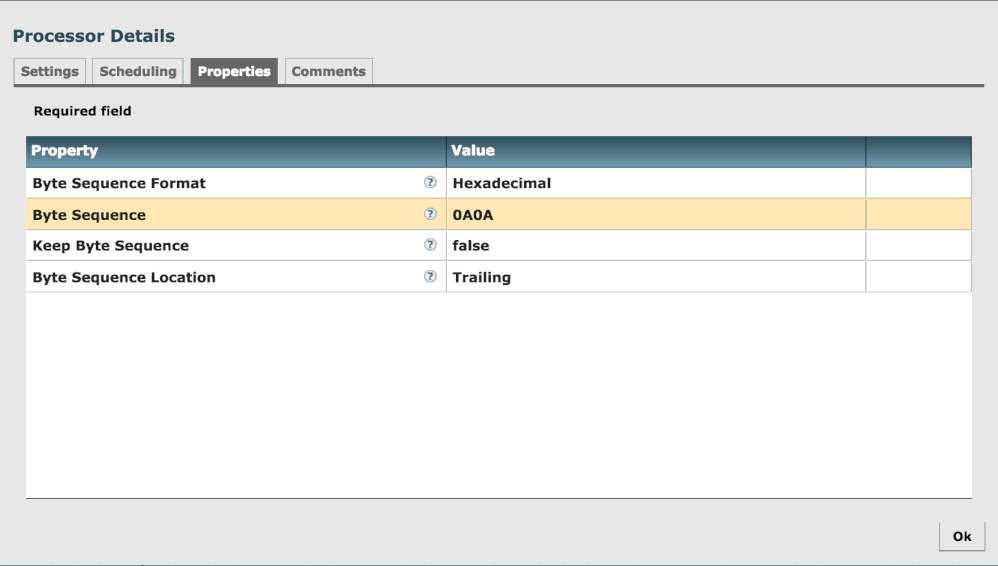The height and width of the screenshot is (566, 998).
Task: Select the Properties tab
Action: coord(234,71)
